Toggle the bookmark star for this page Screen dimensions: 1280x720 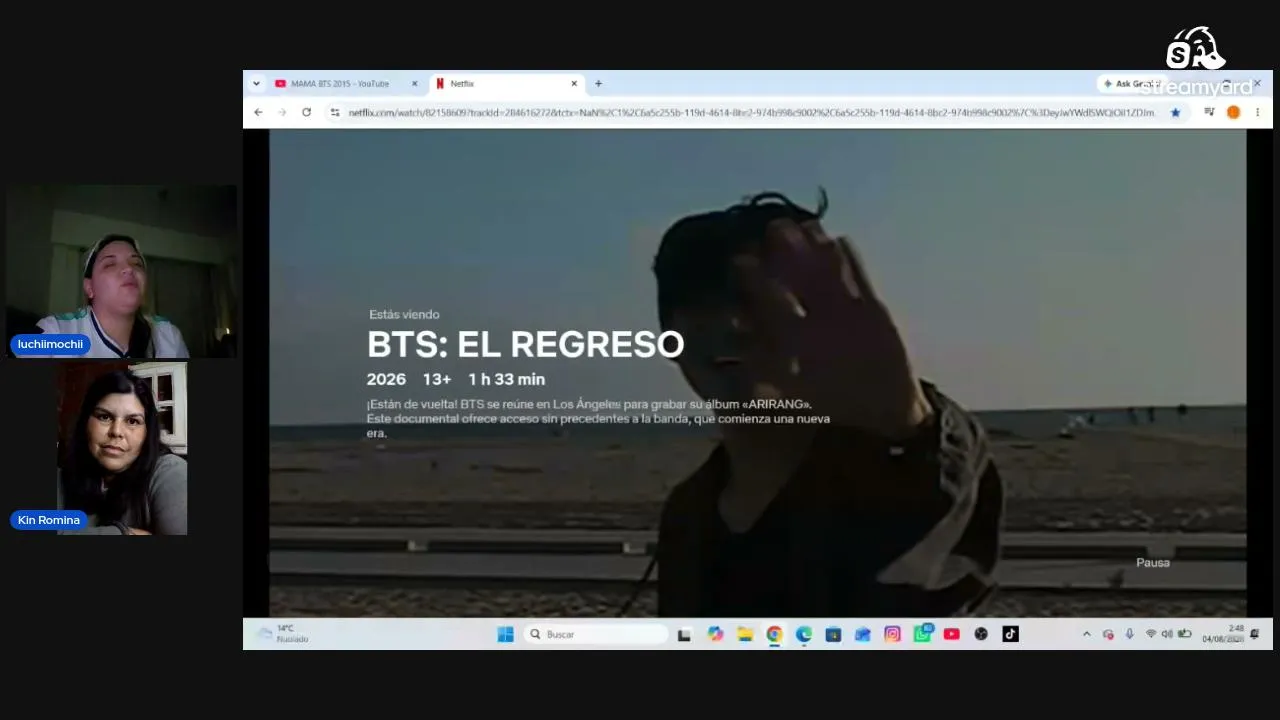click(1175, 113)
